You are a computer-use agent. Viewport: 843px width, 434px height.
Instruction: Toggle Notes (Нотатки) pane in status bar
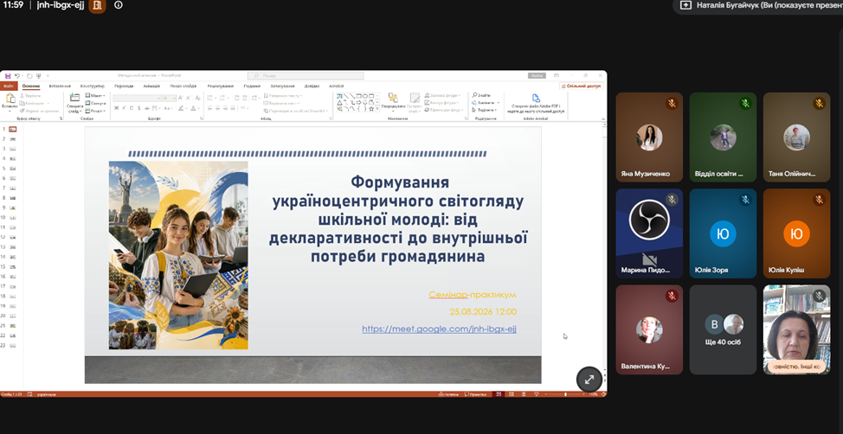tap(448, 394)
